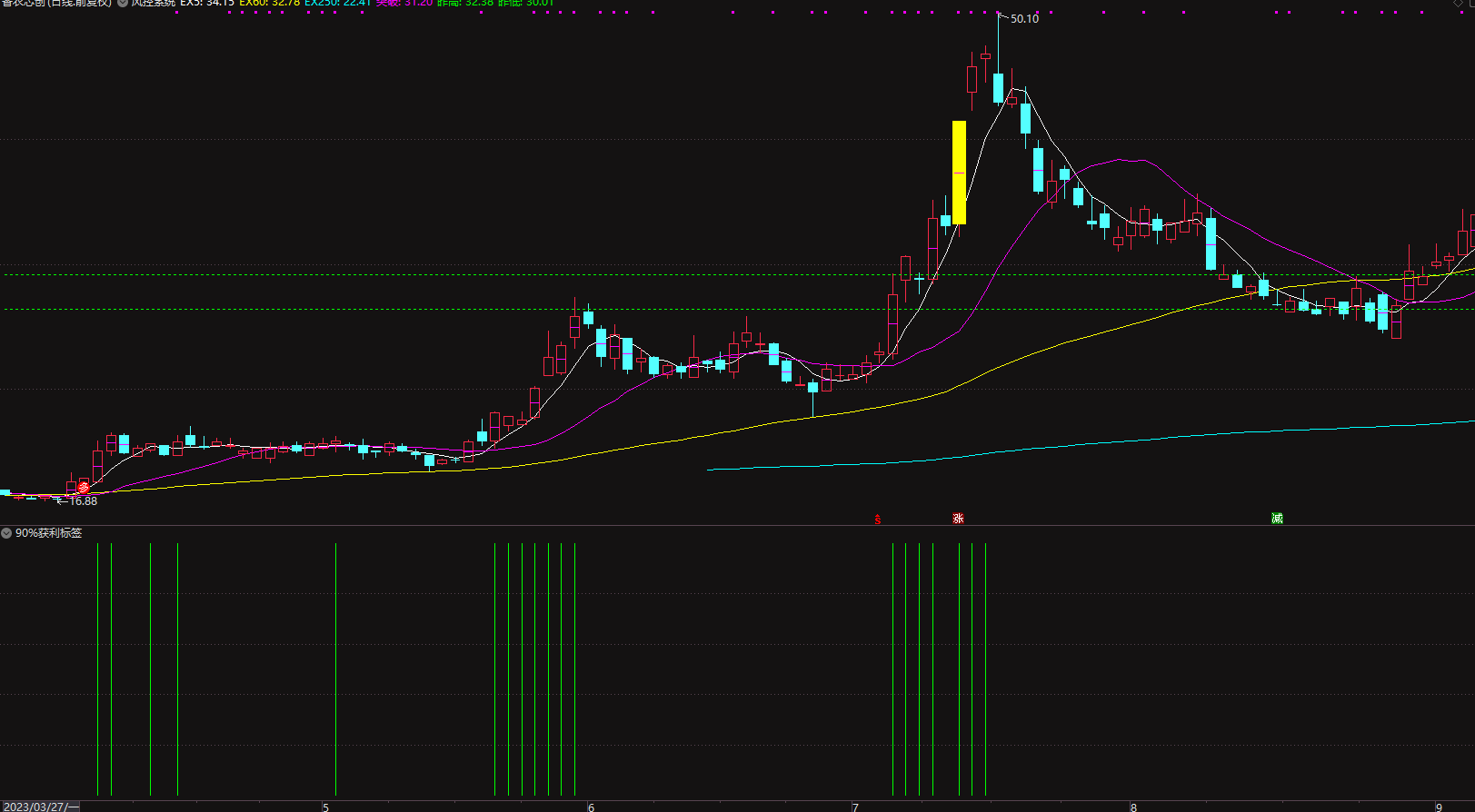The image size is (1475, 812).
Task: Click the 风控系统 indicator name
Action: (x=153, y=3)
